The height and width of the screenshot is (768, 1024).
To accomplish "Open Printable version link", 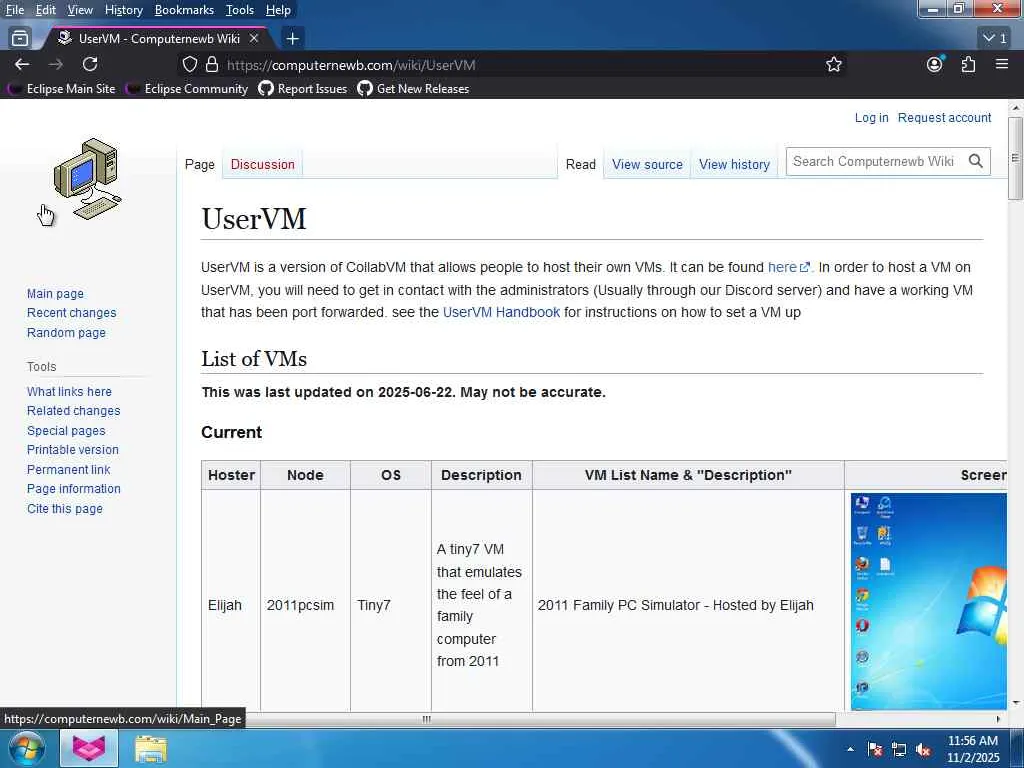I will [x=72, y=450].
